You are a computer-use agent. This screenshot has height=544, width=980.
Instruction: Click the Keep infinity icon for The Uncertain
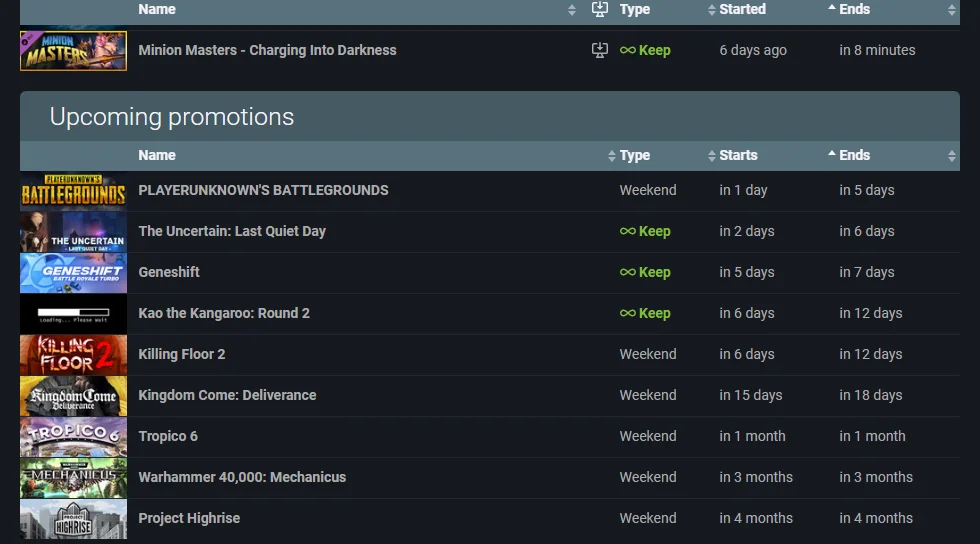point(628,231)
